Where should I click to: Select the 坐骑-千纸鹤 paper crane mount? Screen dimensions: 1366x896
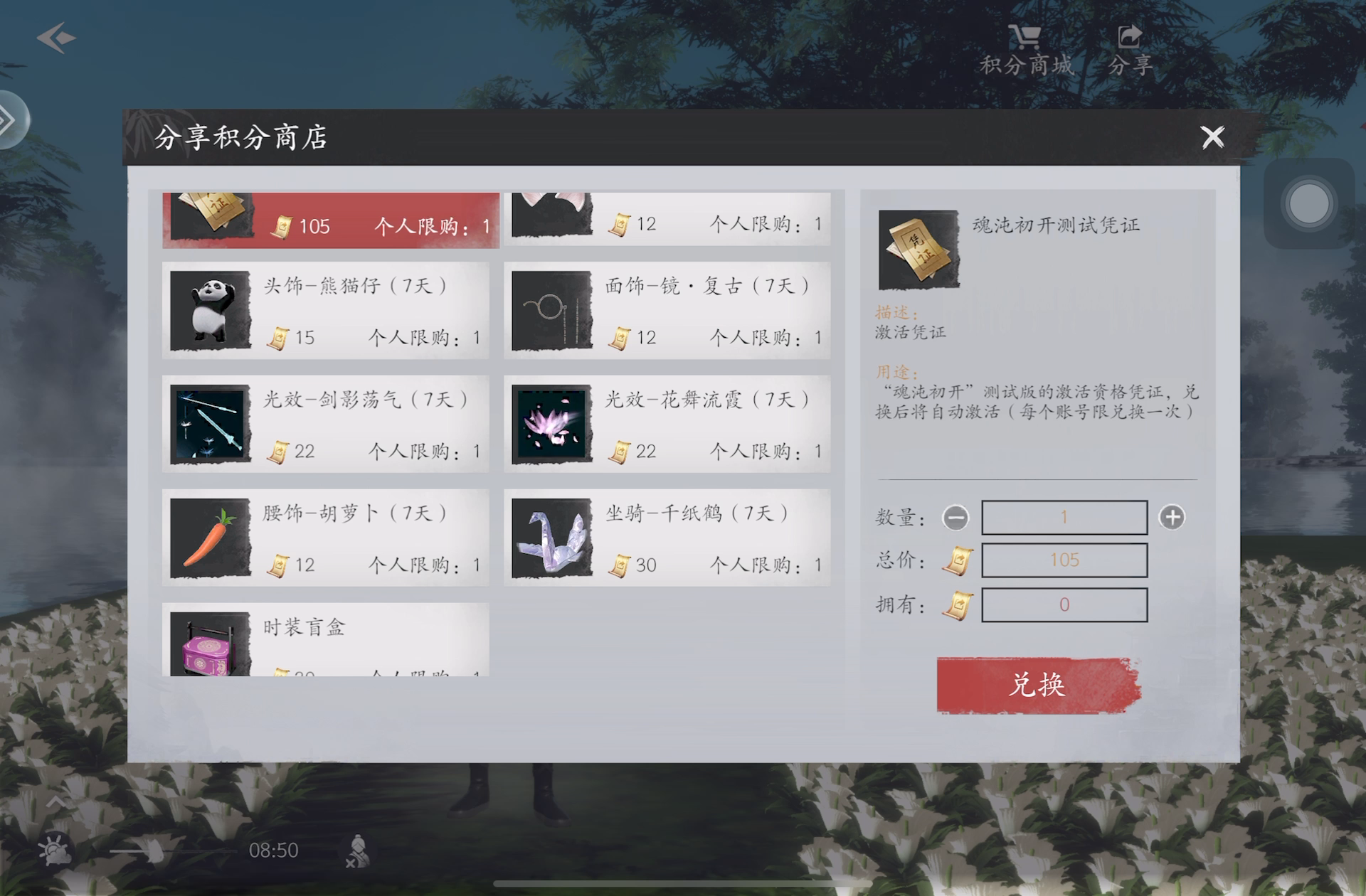click(667, 538)
